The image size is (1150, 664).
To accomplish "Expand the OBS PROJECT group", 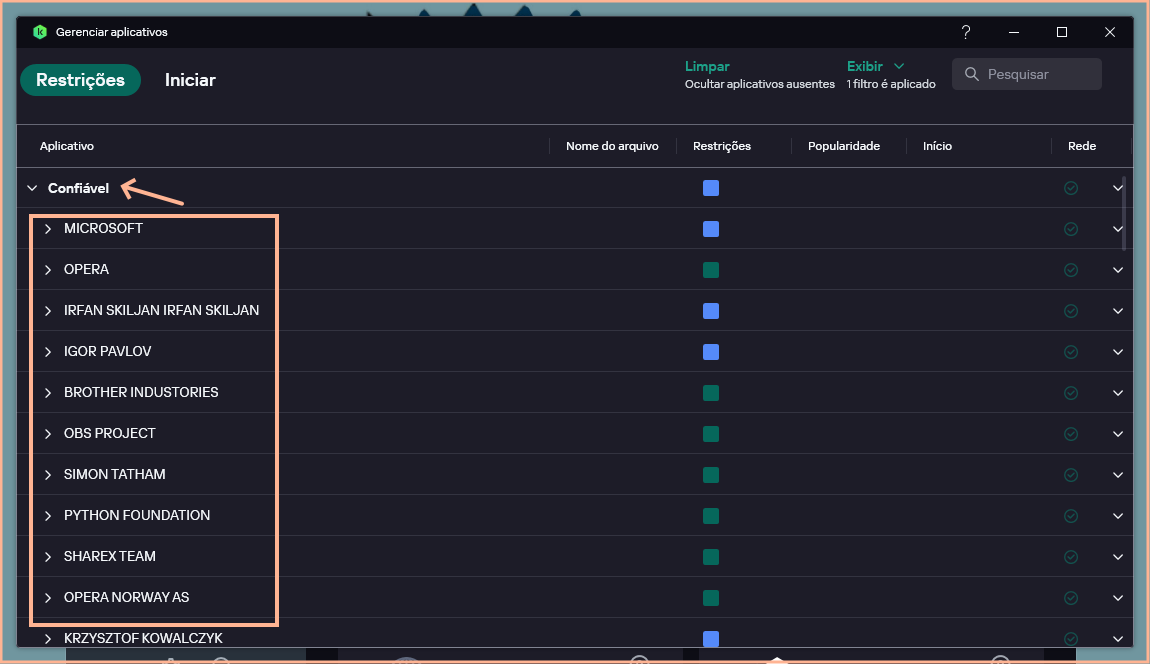I will pyautogui.click(x=48, y=434).
